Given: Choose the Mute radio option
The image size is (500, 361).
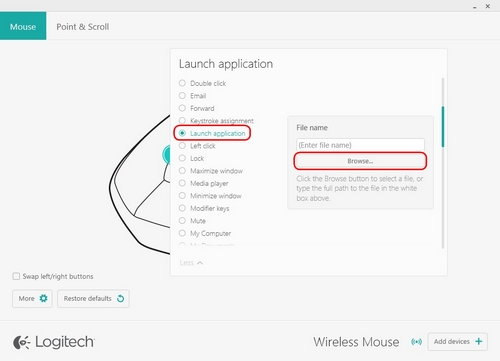Looking at the screenshot, I should click(182, 221).
